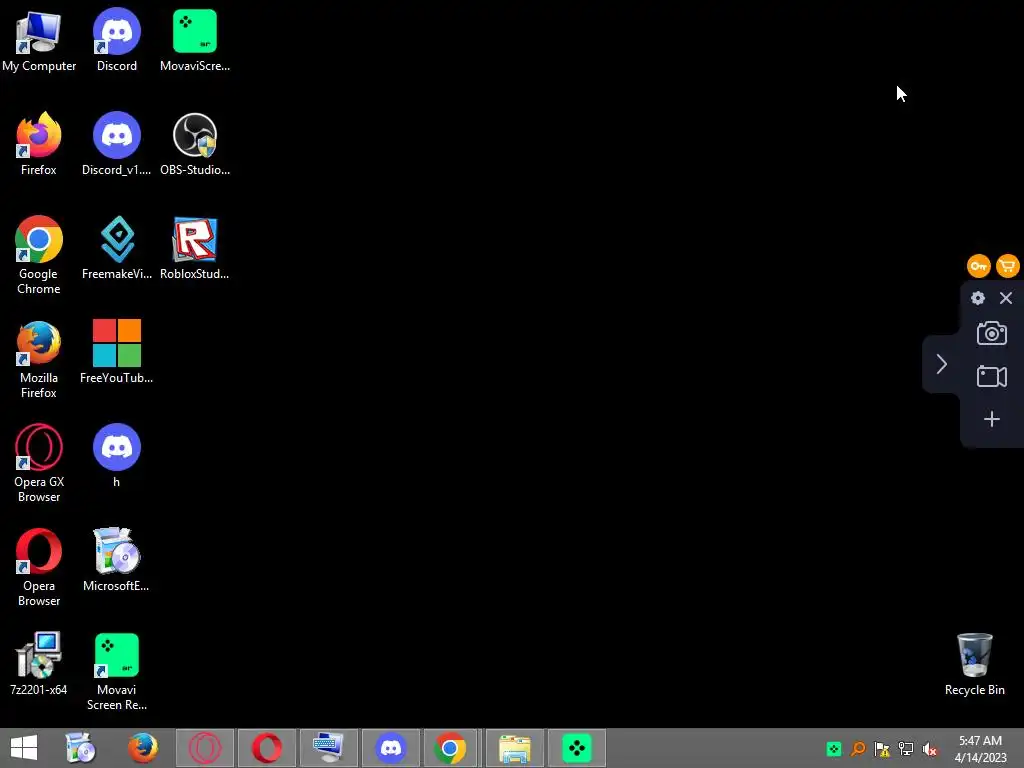
Task: Click the computer keyboard taskbar icon
Action: (328, 748)
